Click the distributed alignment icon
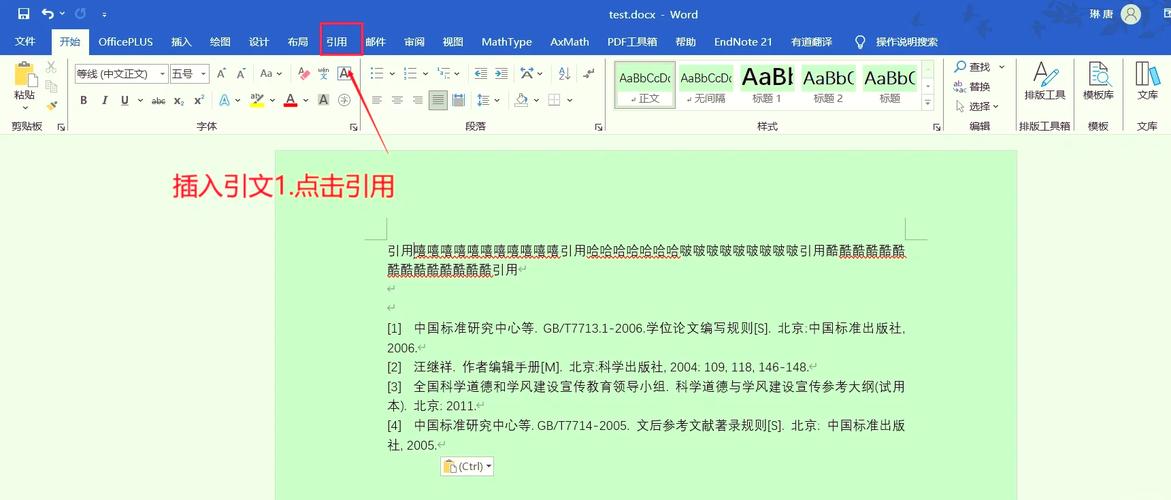The width and height of the screenshot is (1171, 500). pos(459,100)
